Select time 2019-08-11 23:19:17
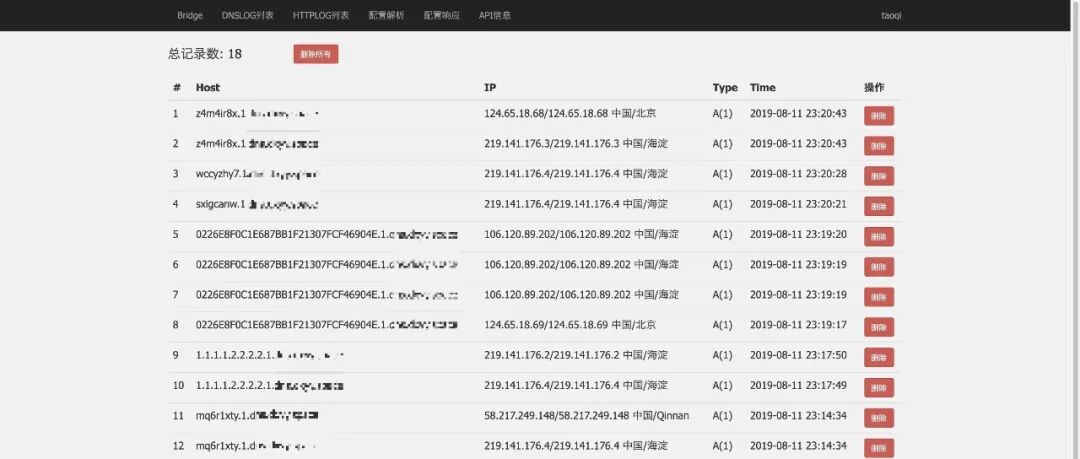Image resolution: width=1080 pixels, height=459 pixels. (x=798, y=325)
